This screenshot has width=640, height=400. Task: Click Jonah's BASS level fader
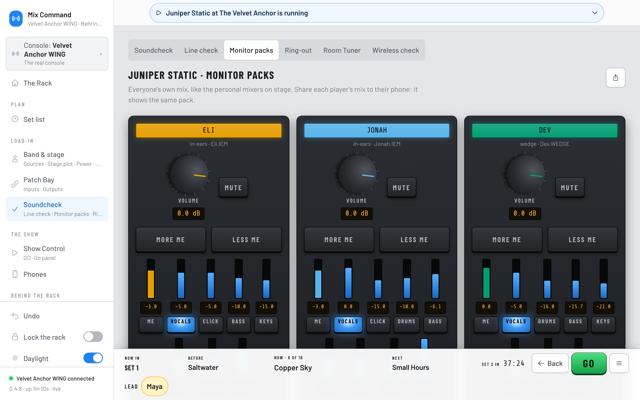pos(435,279)
